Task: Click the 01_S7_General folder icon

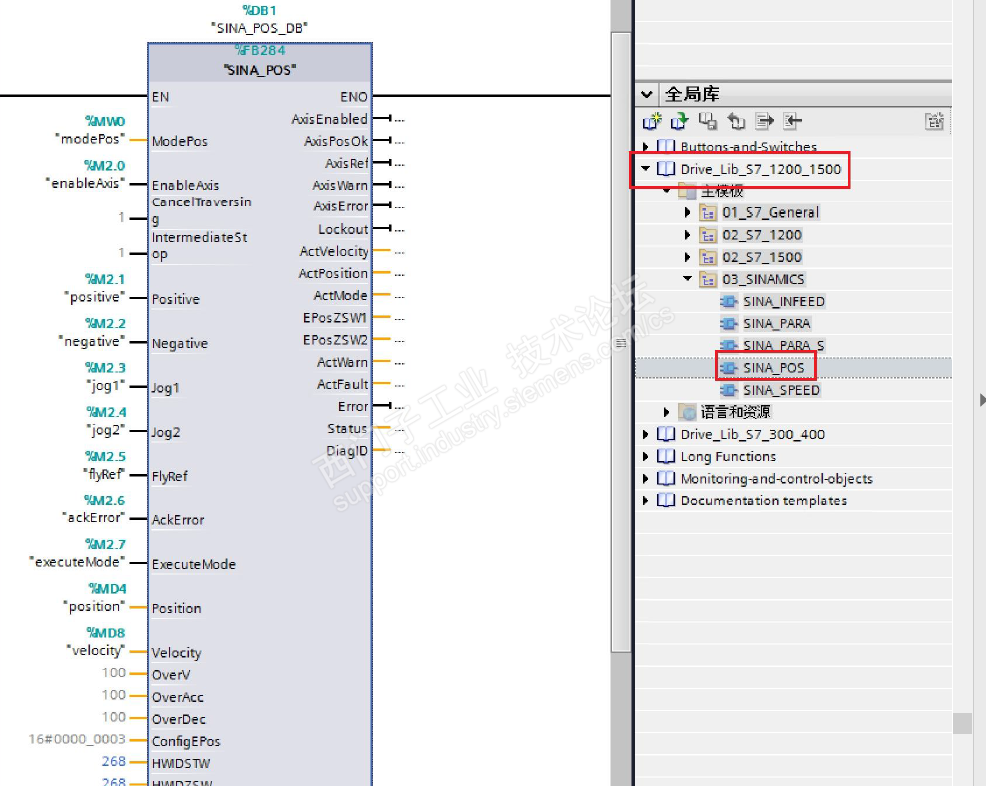Action: pyautogui.click(x=708, y=213)
